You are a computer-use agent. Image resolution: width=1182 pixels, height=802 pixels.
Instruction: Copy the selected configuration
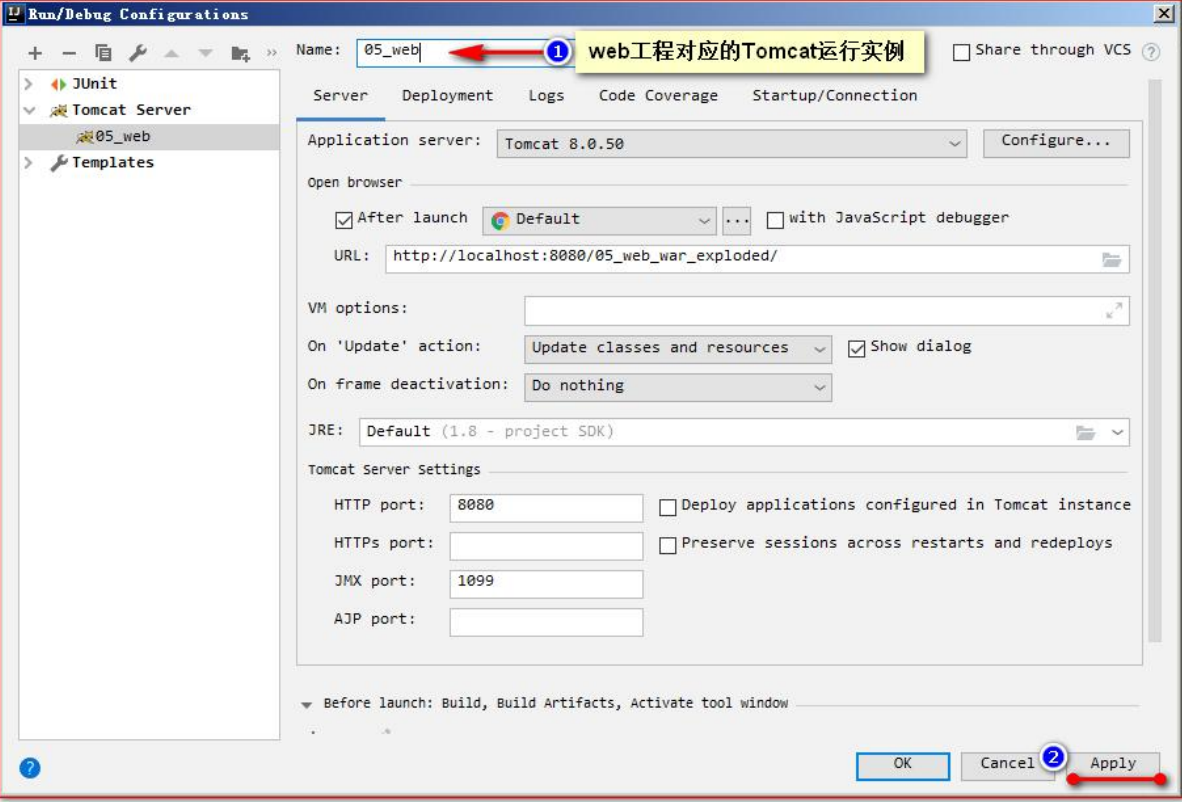pos(103,53)
